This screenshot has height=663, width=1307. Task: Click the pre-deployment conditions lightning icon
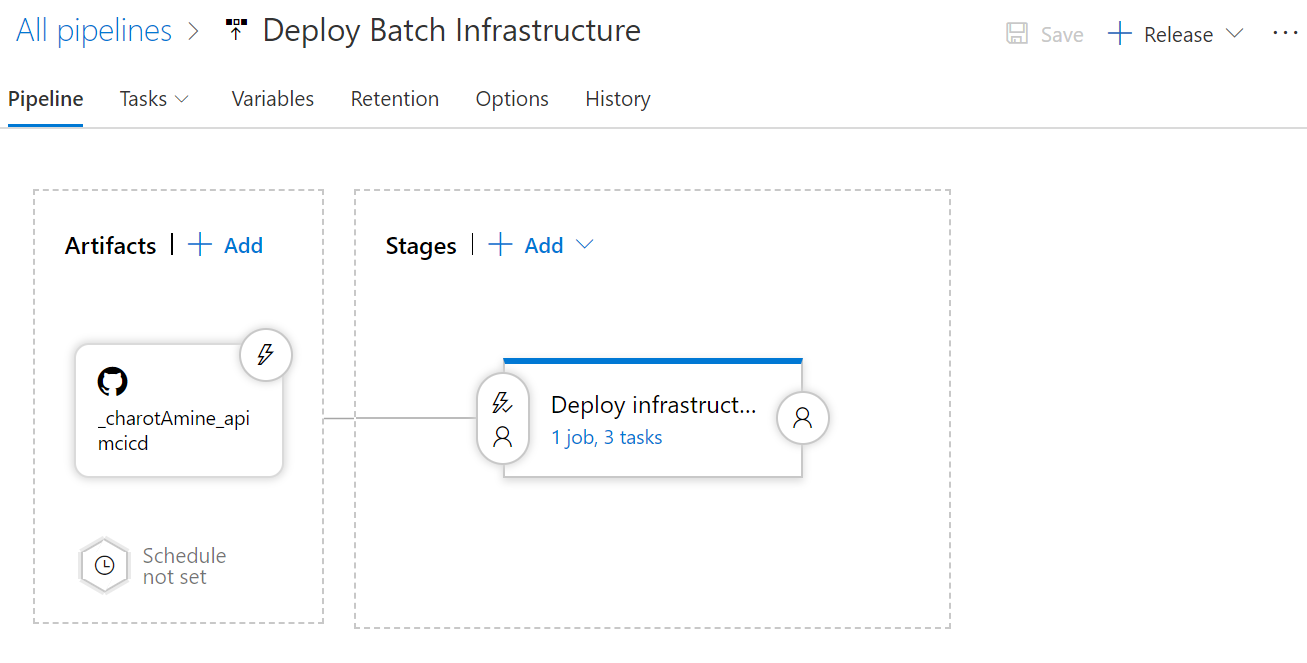(502, 401)
